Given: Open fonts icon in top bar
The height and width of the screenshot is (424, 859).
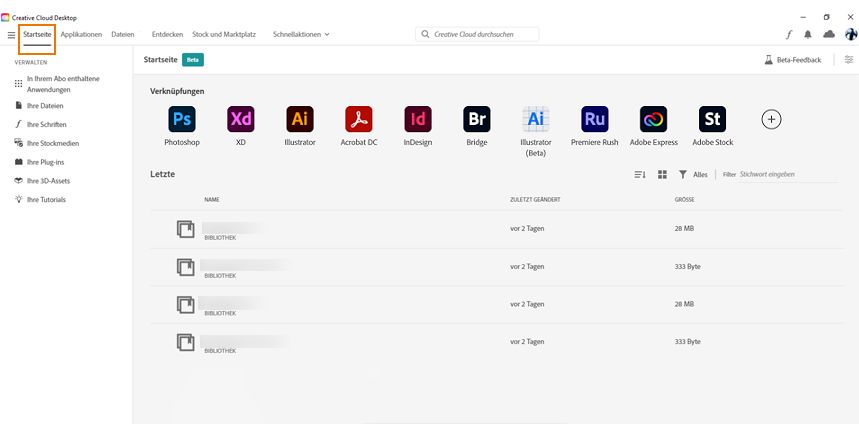Looking at the screenshot, I should (789, 35).
